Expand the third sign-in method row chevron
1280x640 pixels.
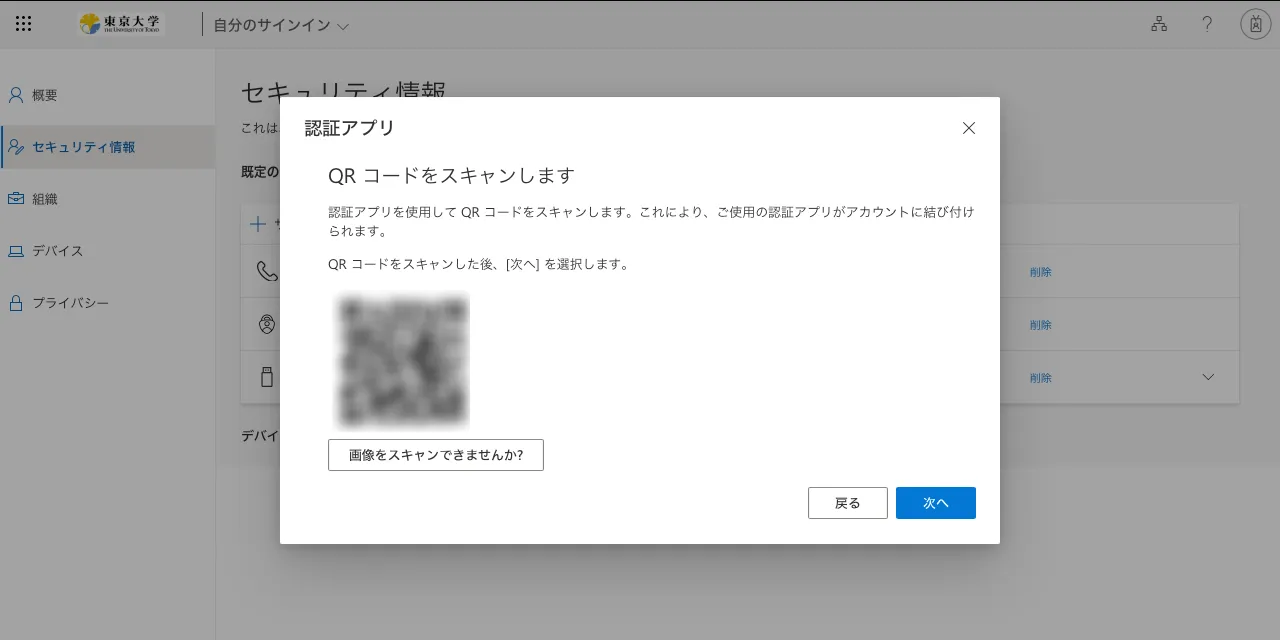[1208, 377]
